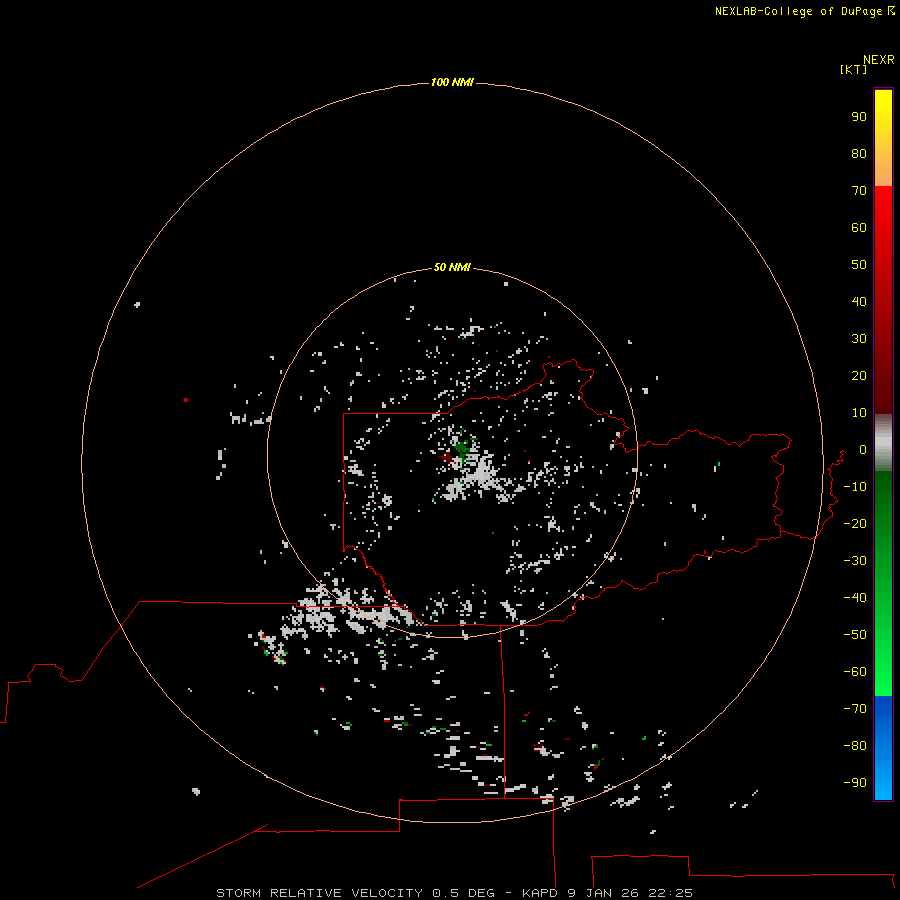Click the 20 value on velocity scale
This screenshot has height=900, width=900.
pos(859,376)
